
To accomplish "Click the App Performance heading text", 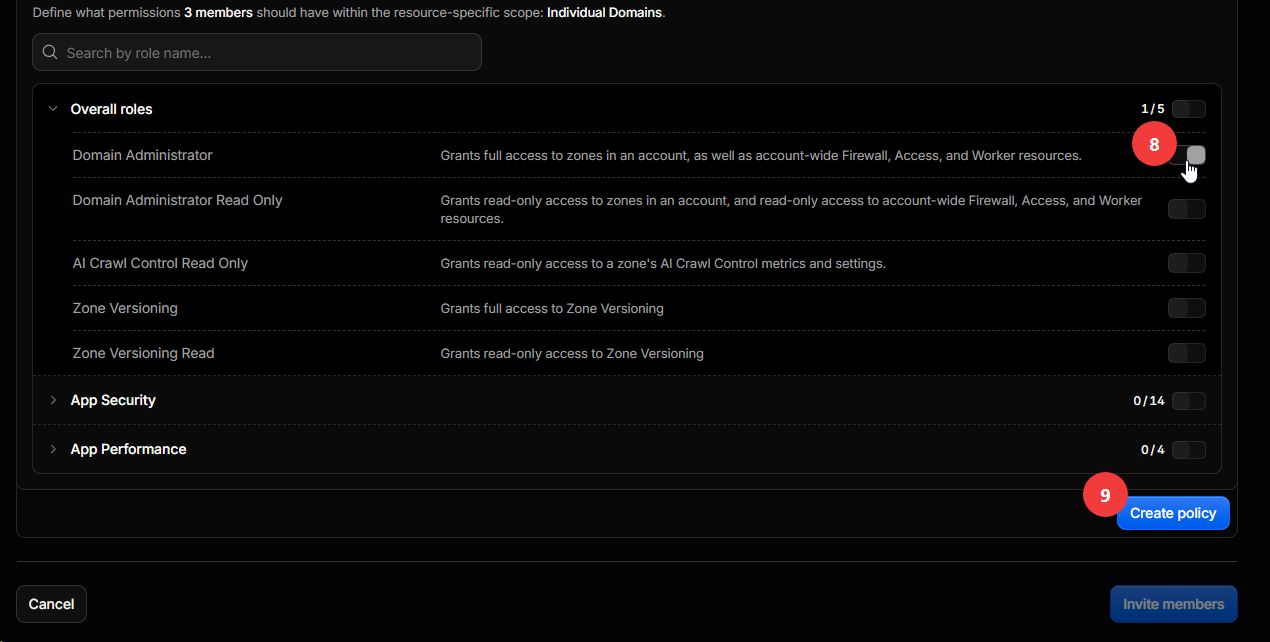I will point(128,449).
